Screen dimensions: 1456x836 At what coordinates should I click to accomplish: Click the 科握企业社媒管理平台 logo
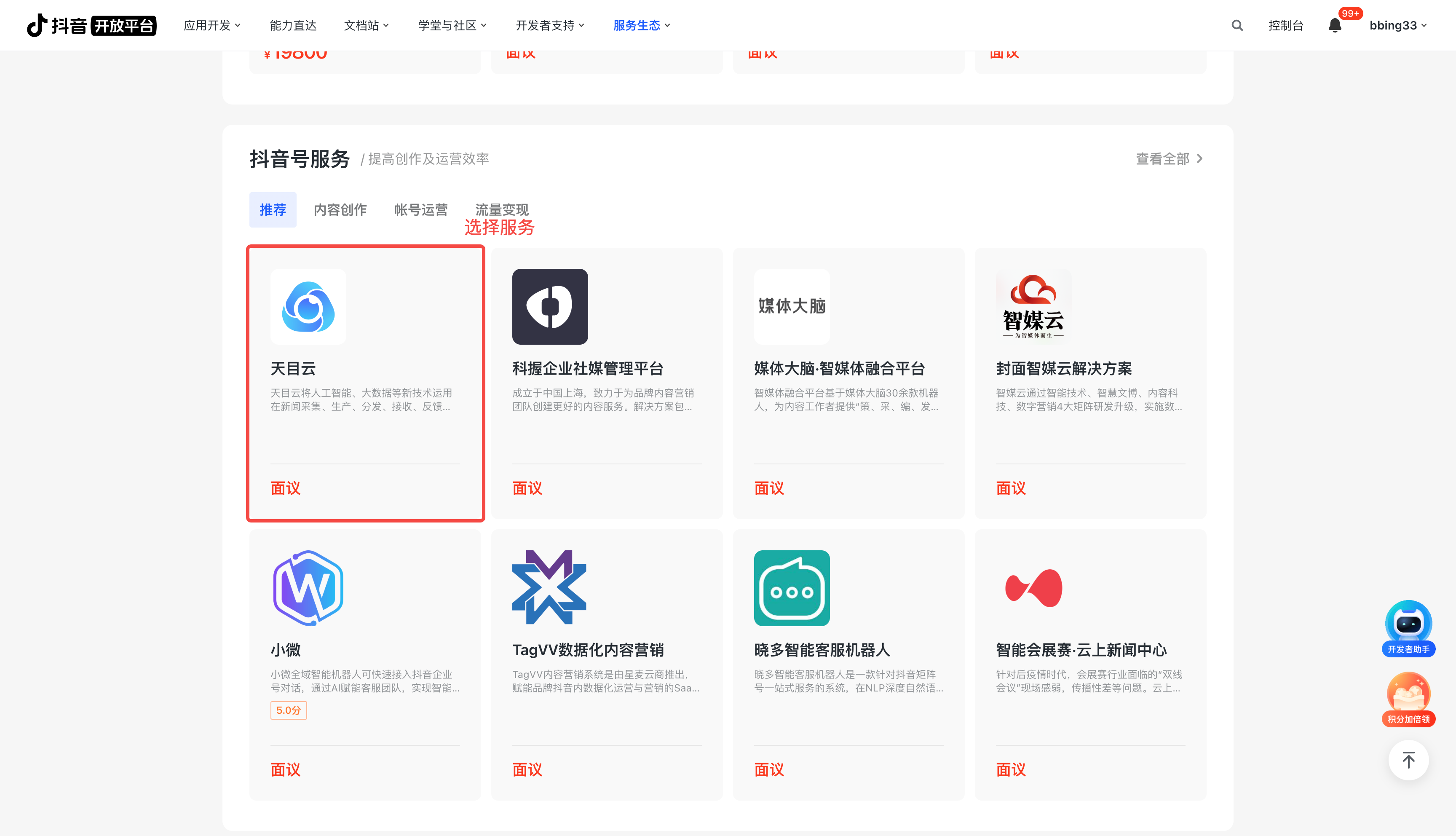point(550,307)
